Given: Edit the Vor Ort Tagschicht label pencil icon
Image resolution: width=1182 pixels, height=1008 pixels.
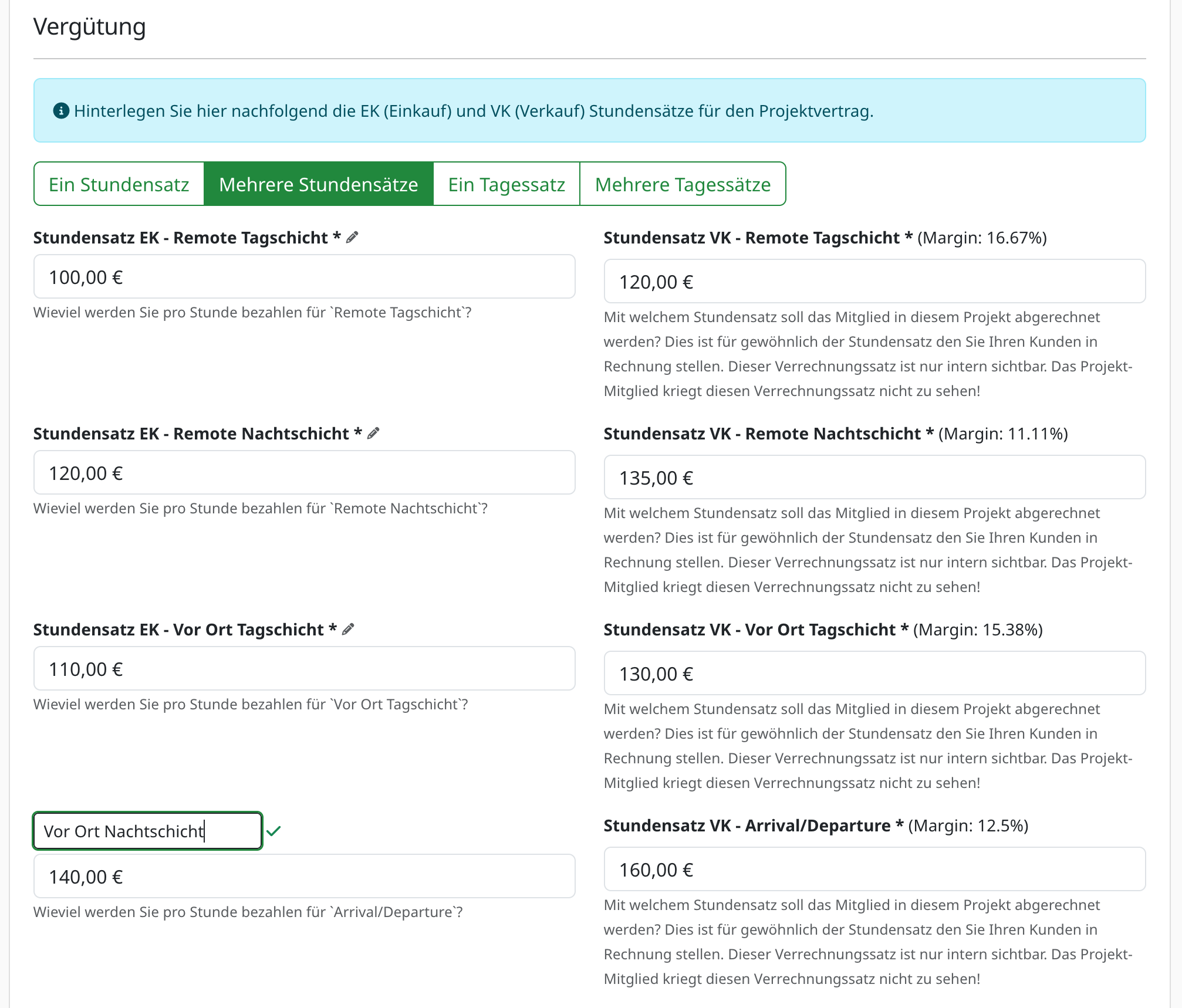Looking at the screenshot, I should coord(348,630).
